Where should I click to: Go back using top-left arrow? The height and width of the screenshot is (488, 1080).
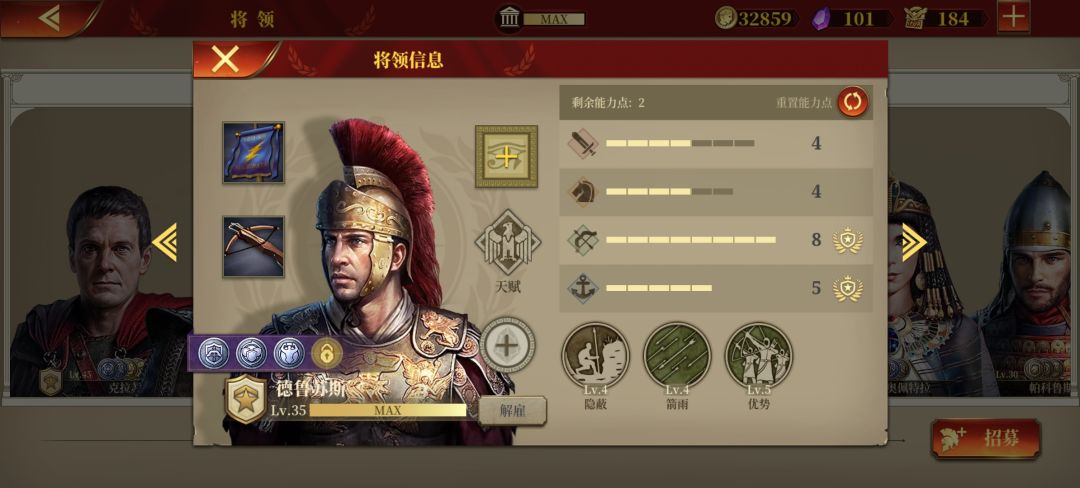49,18
